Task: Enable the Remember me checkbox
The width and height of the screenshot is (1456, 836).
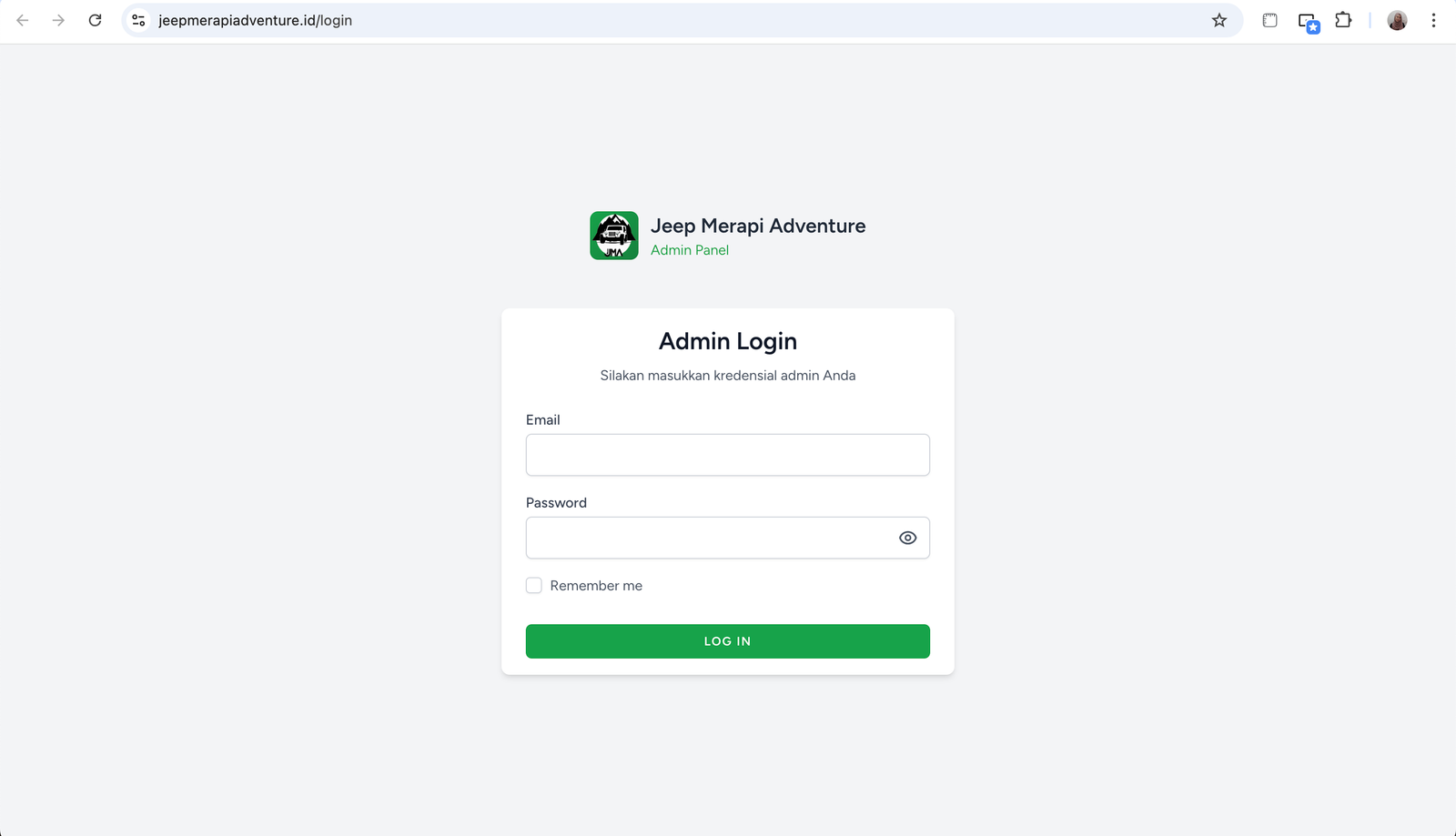Action: 534,586
